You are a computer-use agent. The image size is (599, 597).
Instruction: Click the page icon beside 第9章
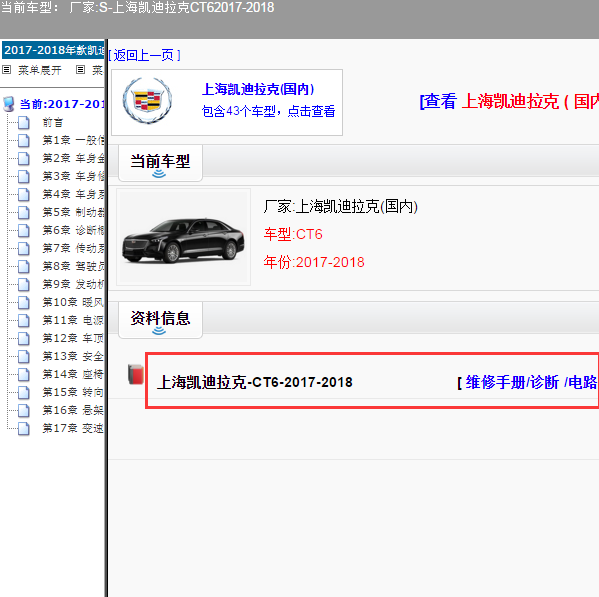(x=24, y=285)
